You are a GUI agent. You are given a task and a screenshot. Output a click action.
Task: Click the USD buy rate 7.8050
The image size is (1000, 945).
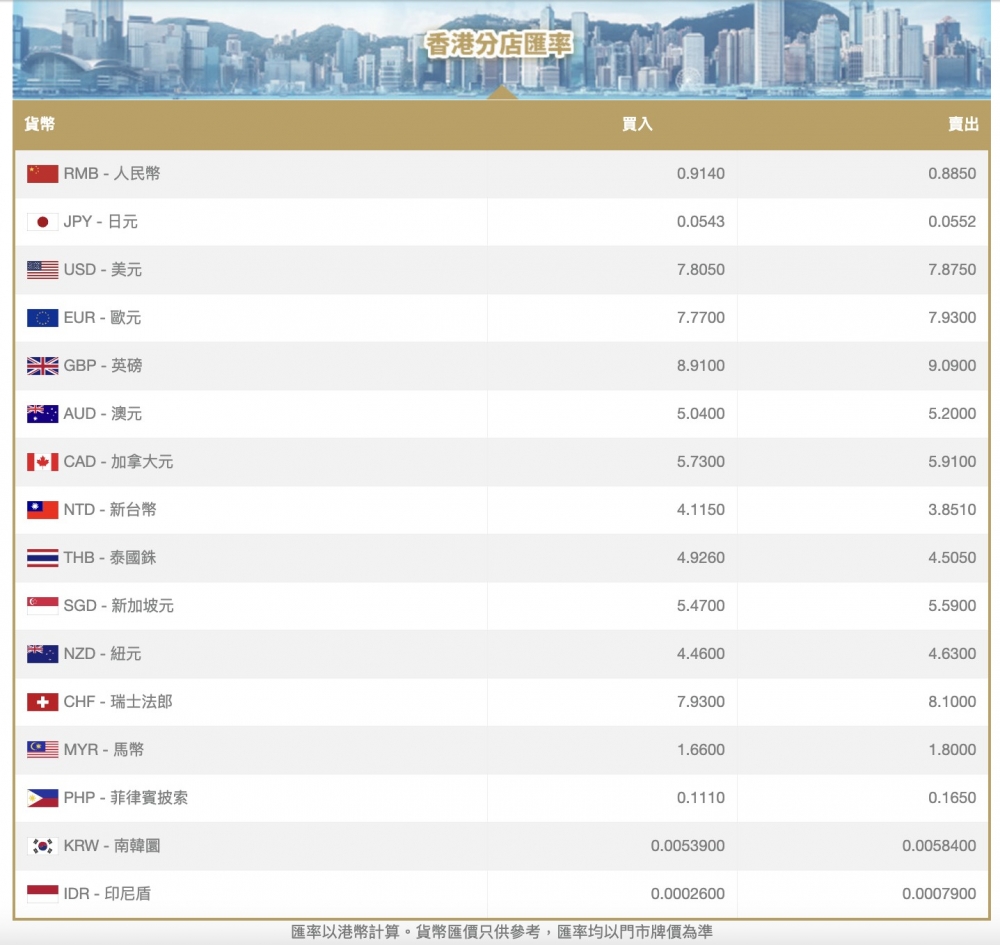point(700,270)
